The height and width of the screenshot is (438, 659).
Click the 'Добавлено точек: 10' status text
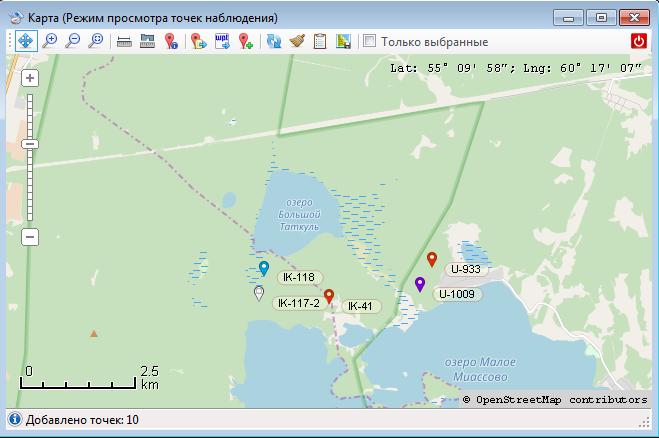[x=82, y=420]
